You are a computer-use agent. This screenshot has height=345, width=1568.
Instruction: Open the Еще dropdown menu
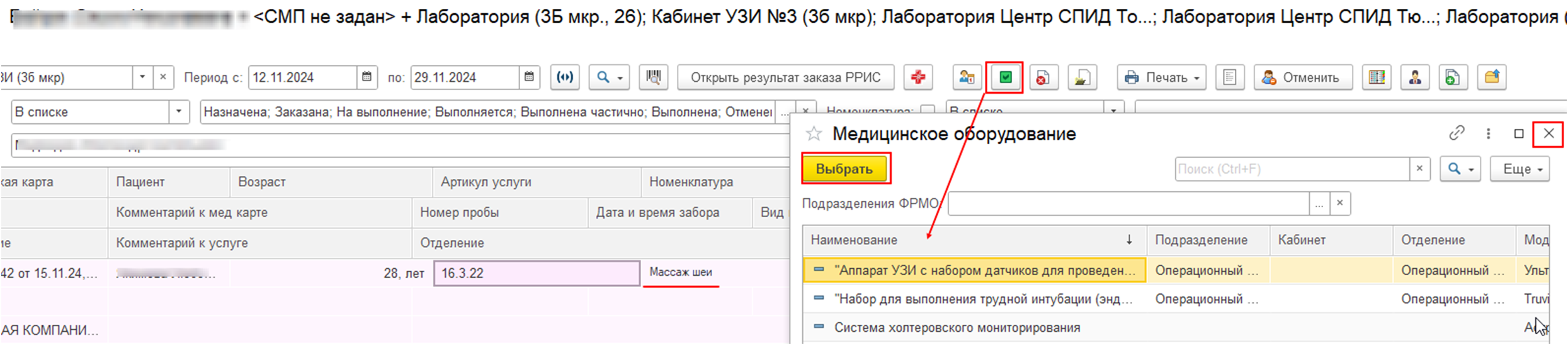(1519, 169)
